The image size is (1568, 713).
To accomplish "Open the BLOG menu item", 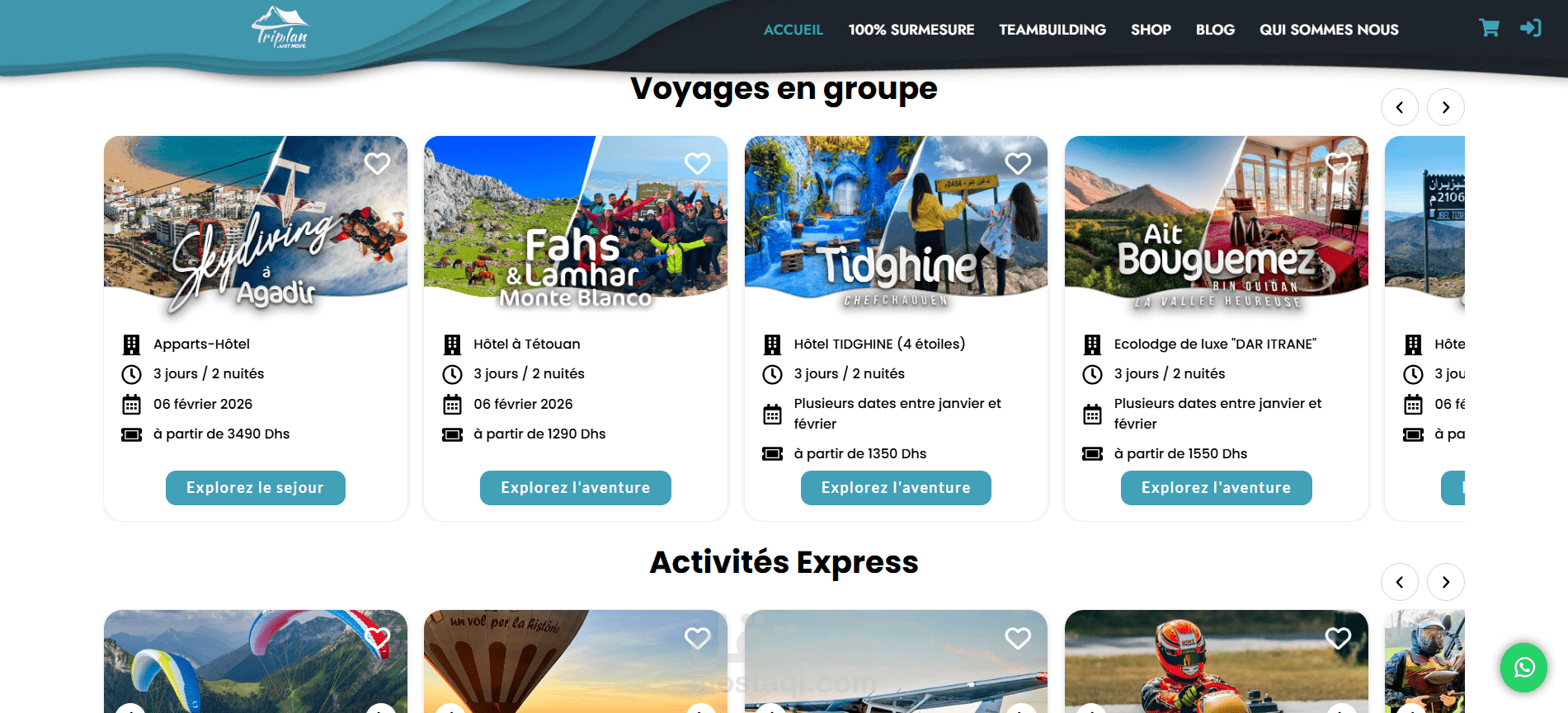I will (1215, 30).
